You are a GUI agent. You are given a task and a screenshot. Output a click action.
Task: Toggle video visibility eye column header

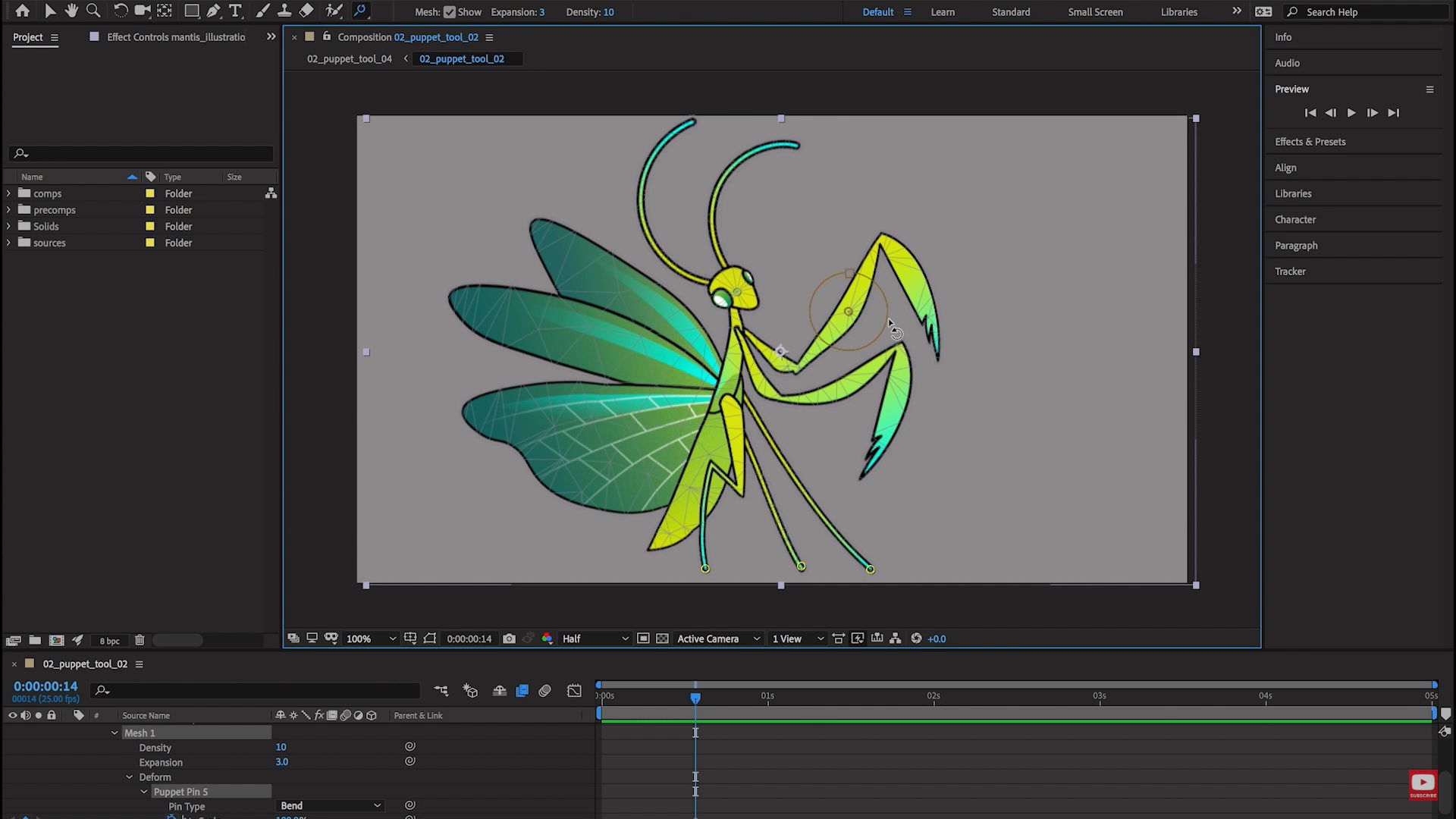pos(12,715)
